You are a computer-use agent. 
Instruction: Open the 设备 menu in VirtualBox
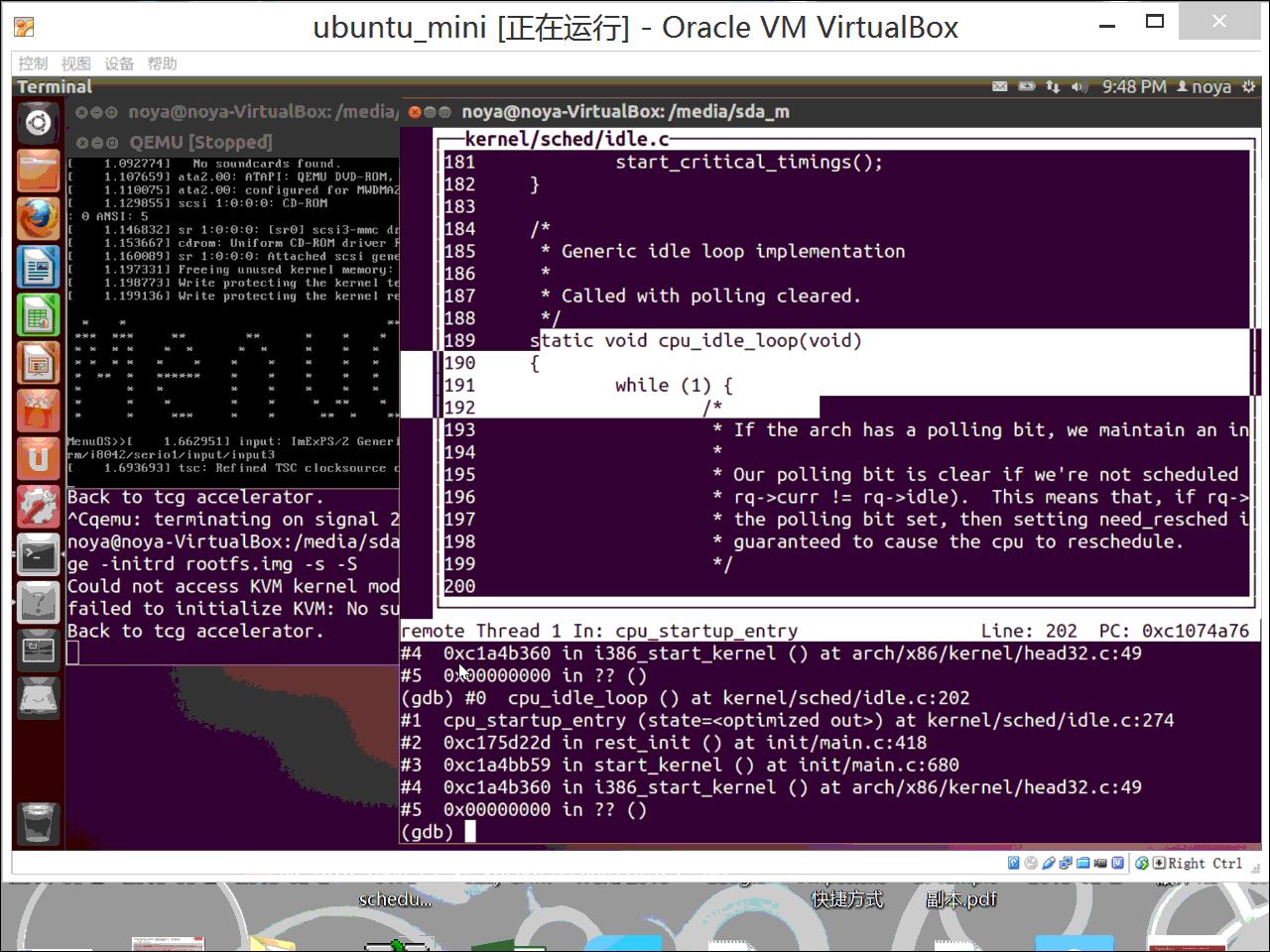point(119,62)
